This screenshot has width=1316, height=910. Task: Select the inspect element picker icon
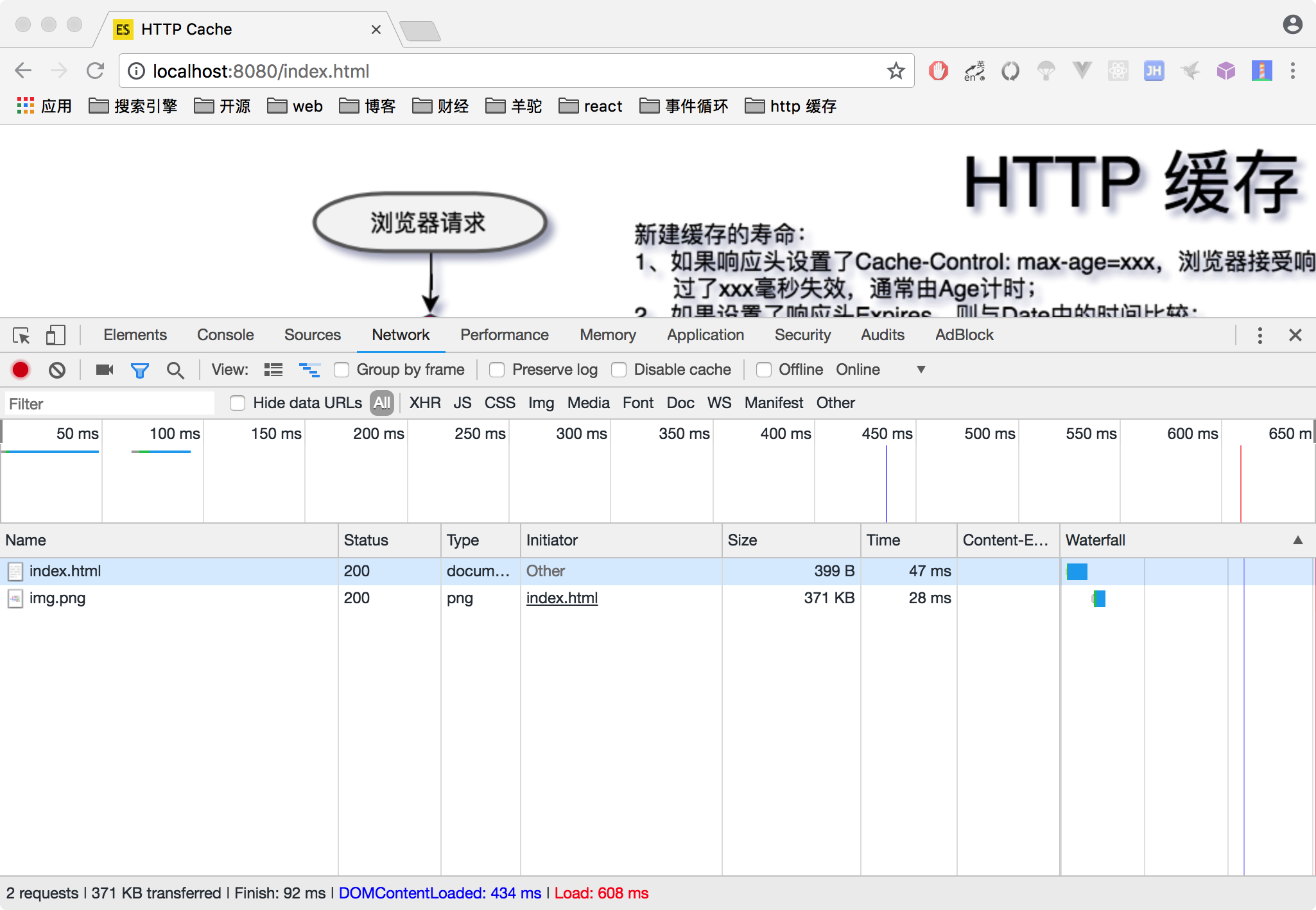click(x=21, y=335)
